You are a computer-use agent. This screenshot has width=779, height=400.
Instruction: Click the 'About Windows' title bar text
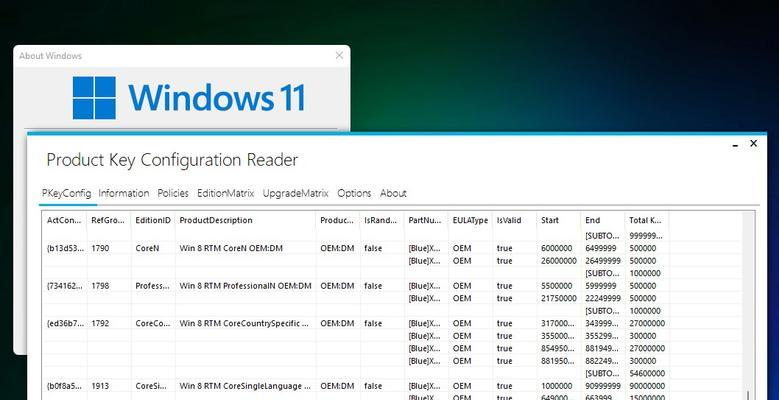(x=50, y=56)
